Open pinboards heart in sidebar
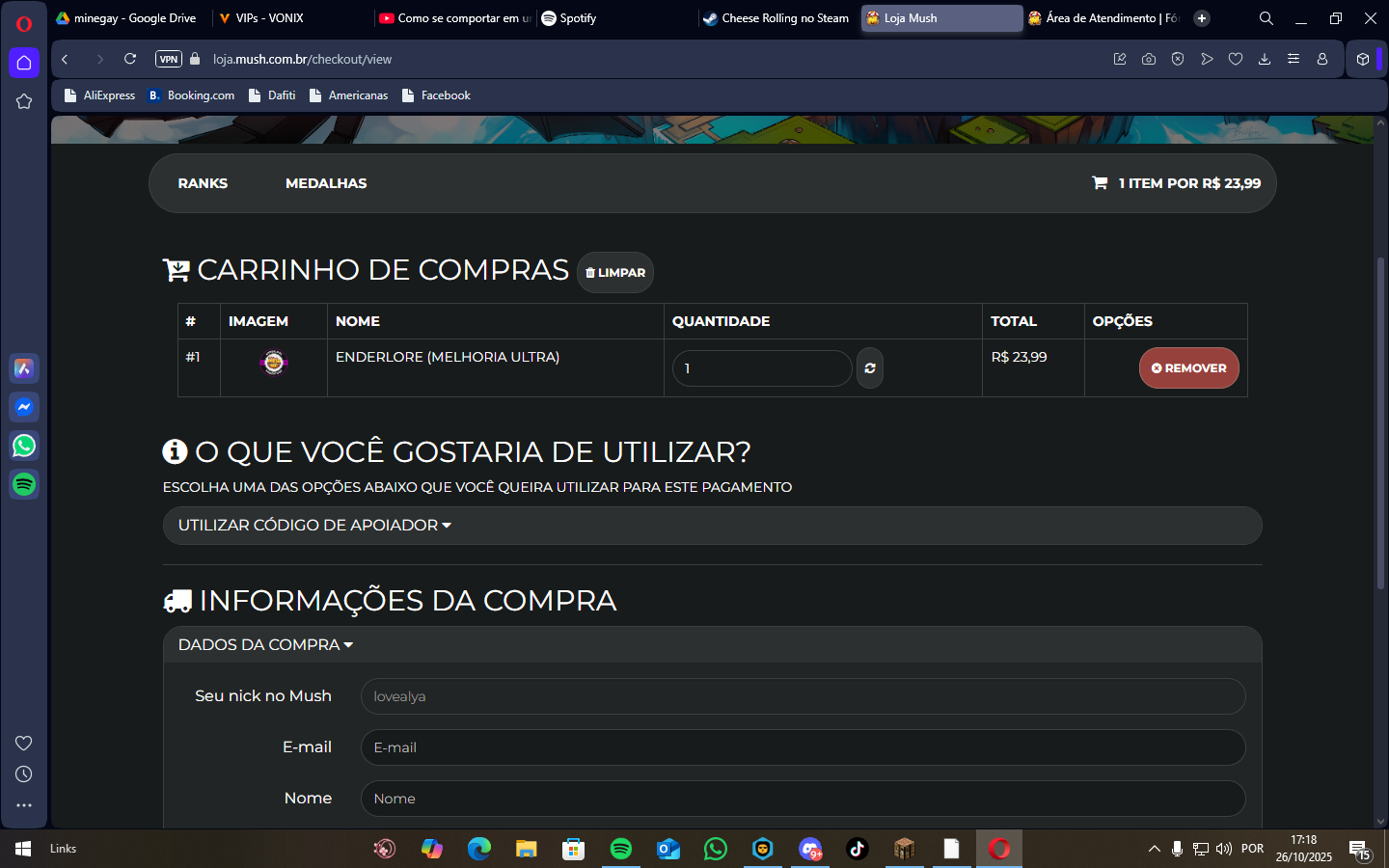Screen dimensions: 1389x868 (24, 743)
